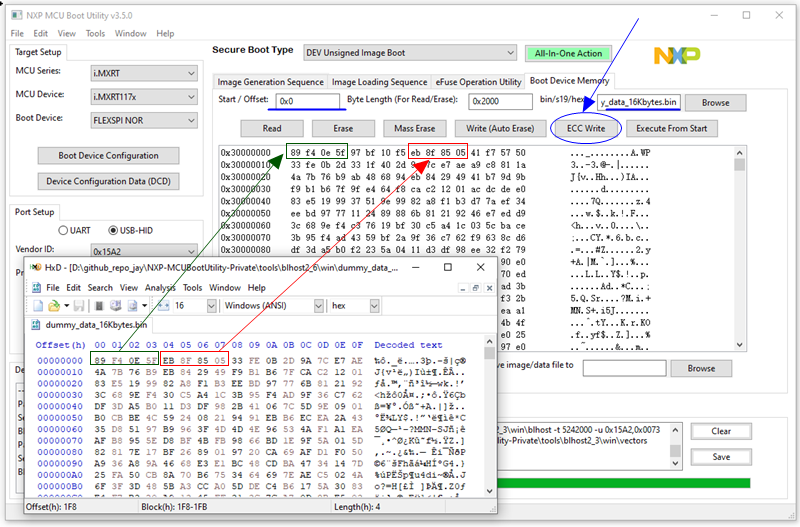This screenshot has width=800, height=527.
Task: Click the down arrow of memory dump scrollbar
Action: pyautogui.click(x=739, y=345)
